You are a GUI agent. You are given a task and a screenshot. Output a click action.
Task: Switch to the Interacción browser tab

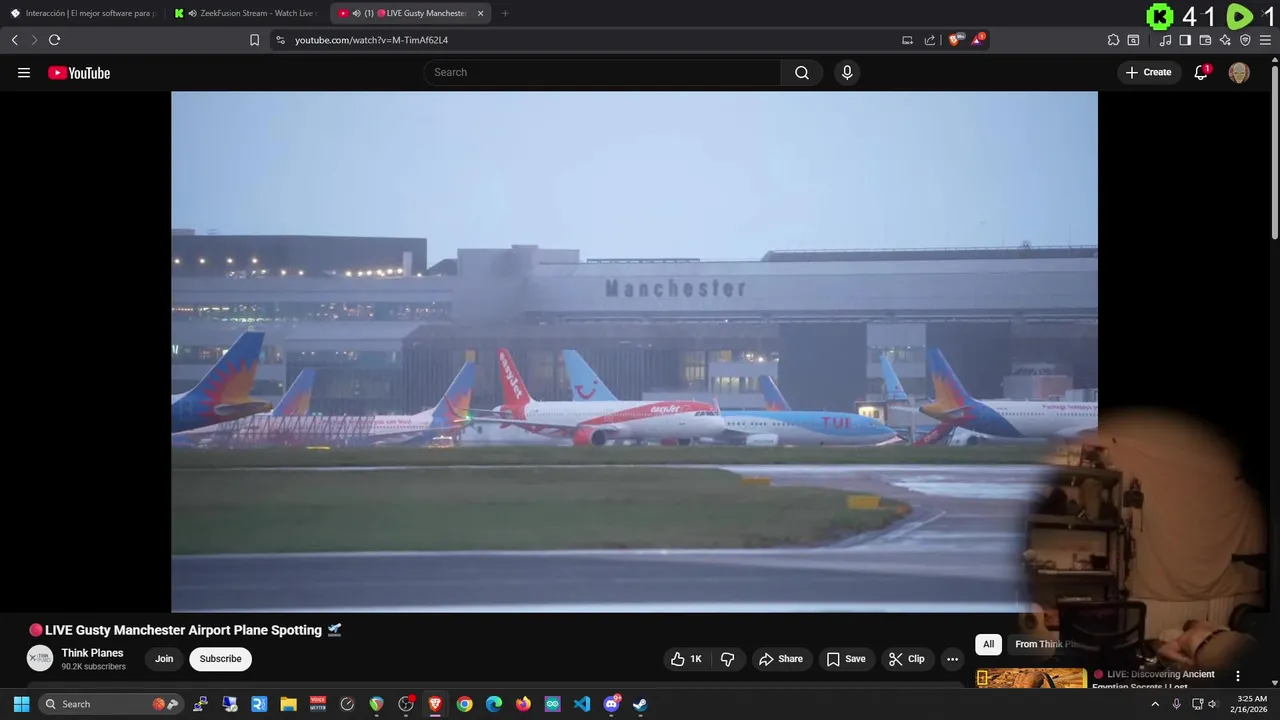[x=84, y=13]
